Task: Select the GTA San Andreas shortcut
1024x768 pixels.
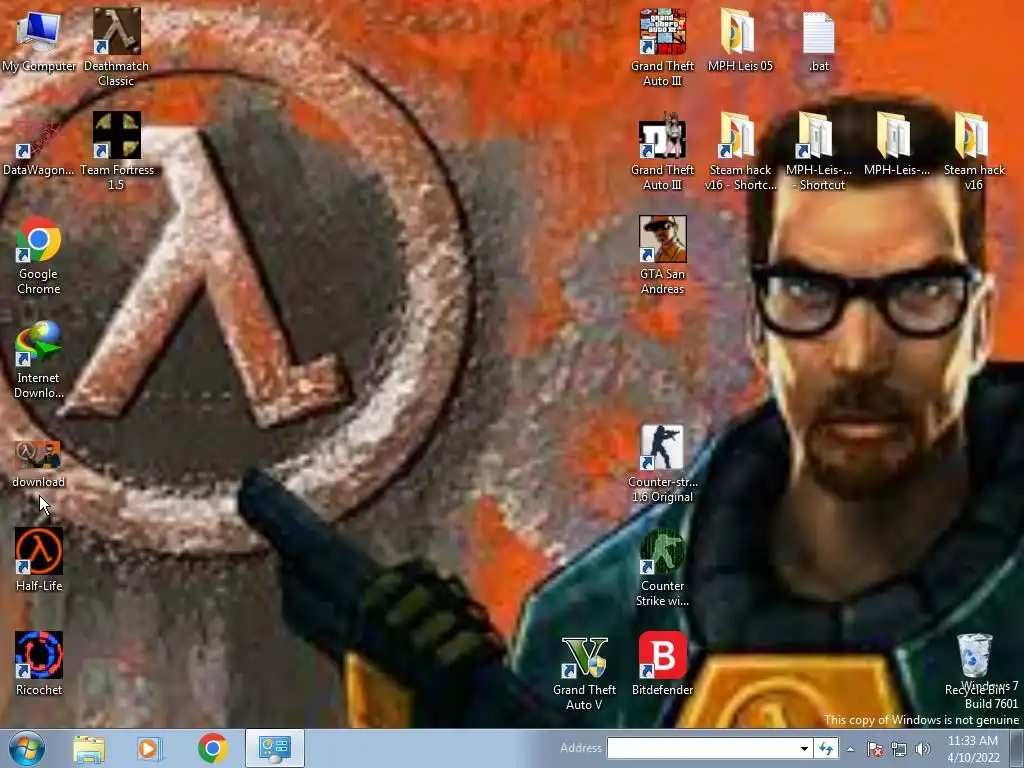Action: click(662, 255)
